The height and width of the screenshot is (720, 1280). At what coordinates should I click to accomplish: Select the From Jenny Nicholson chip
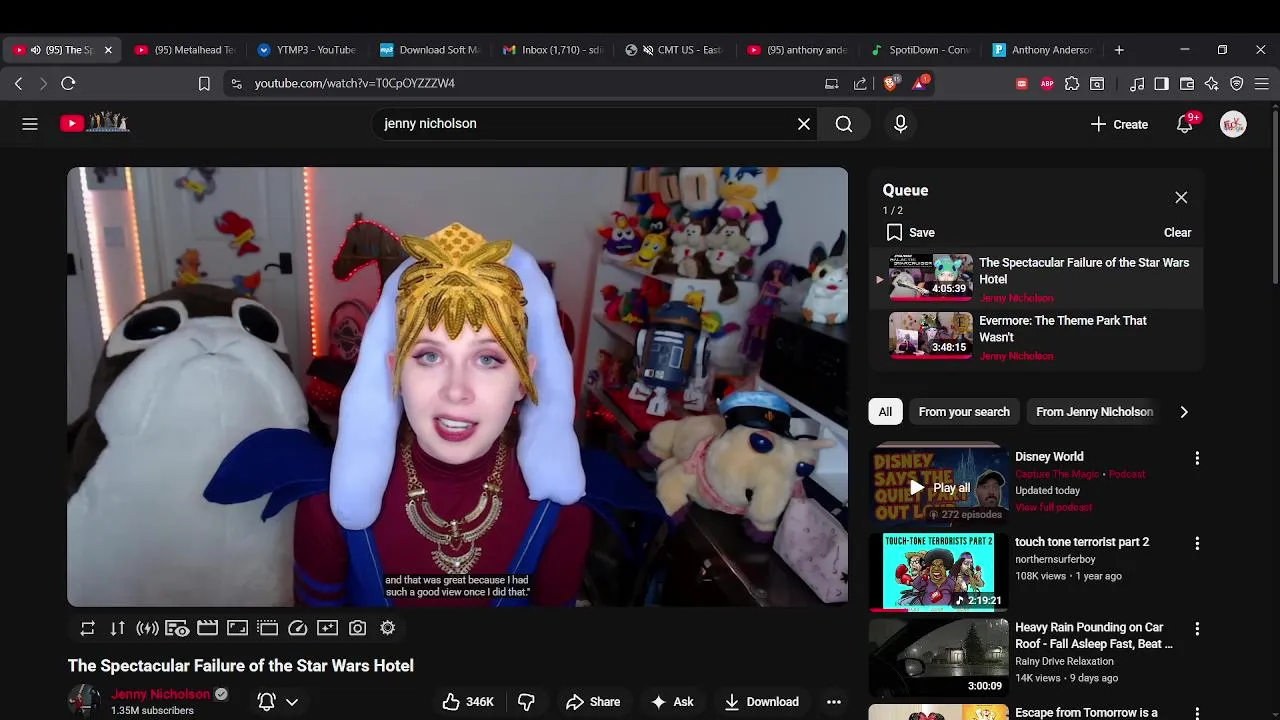pos(1094,412)
